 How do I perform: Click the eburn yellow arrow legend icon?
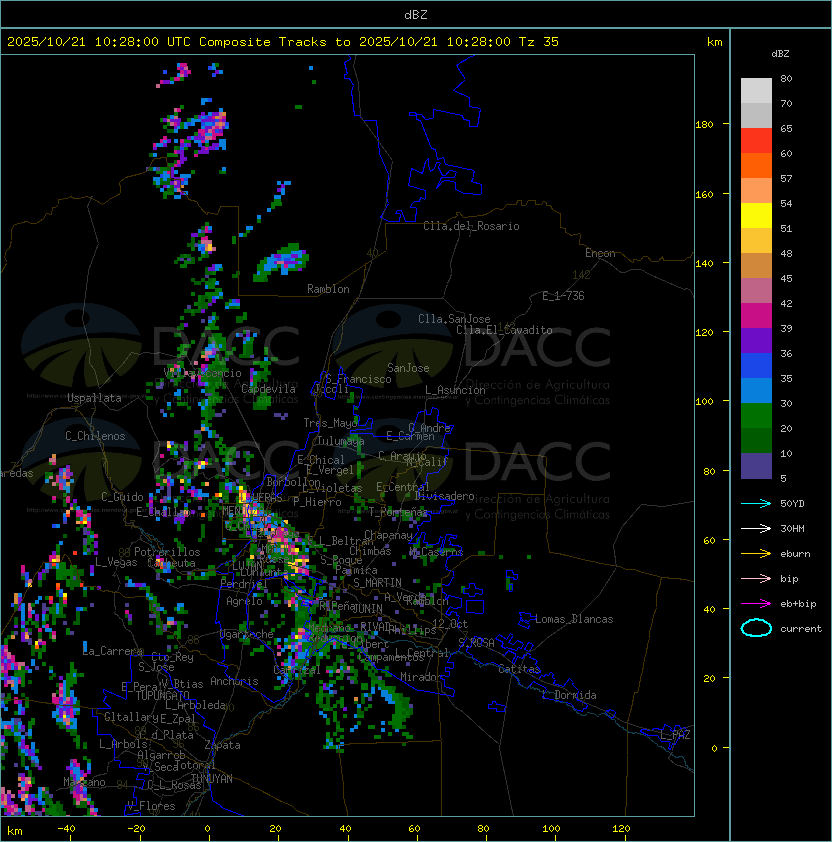click(756, 554)
